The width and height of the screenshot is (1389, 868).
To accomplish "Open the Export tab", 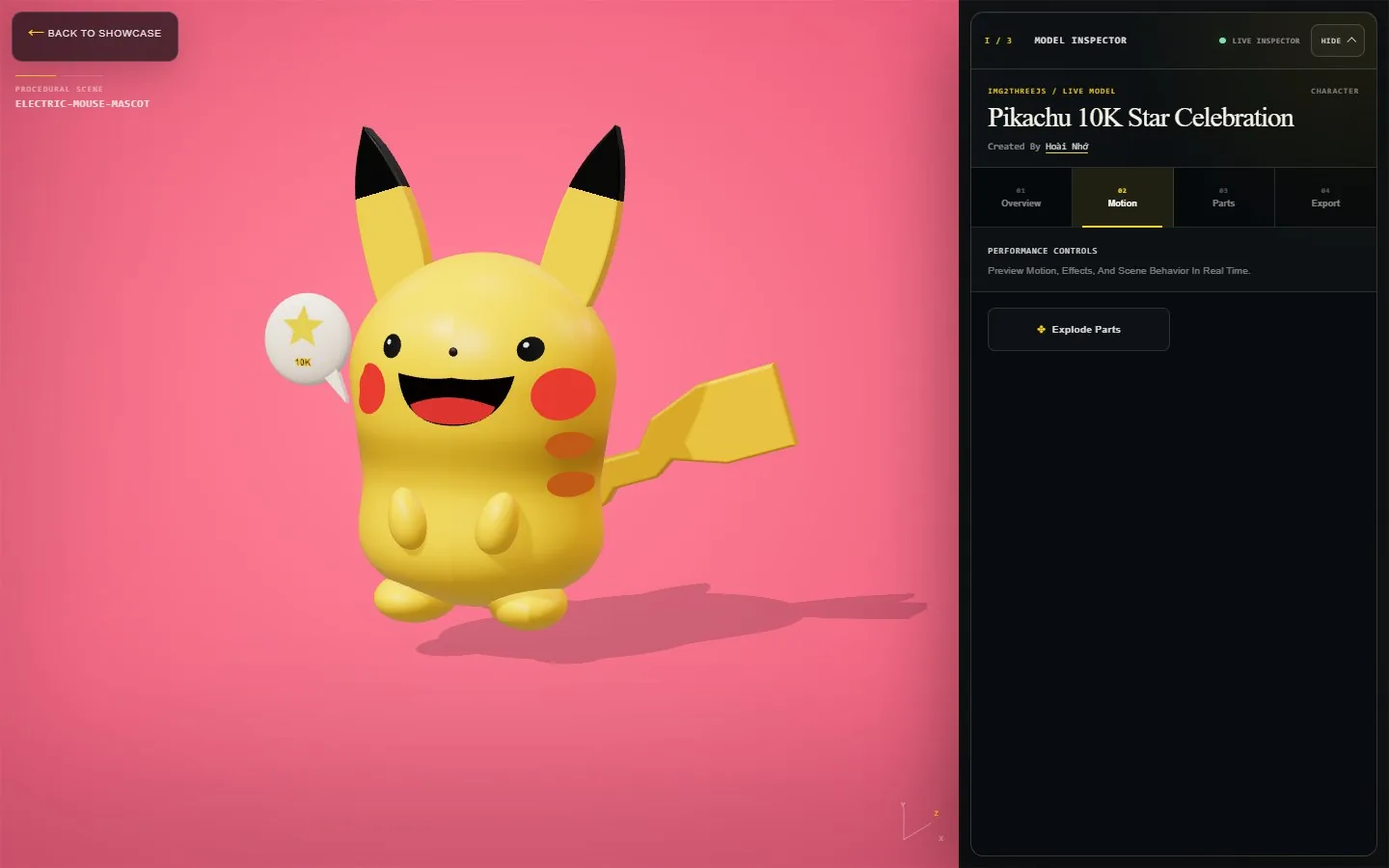I will pyautogui.click(x=1325, y=198).
